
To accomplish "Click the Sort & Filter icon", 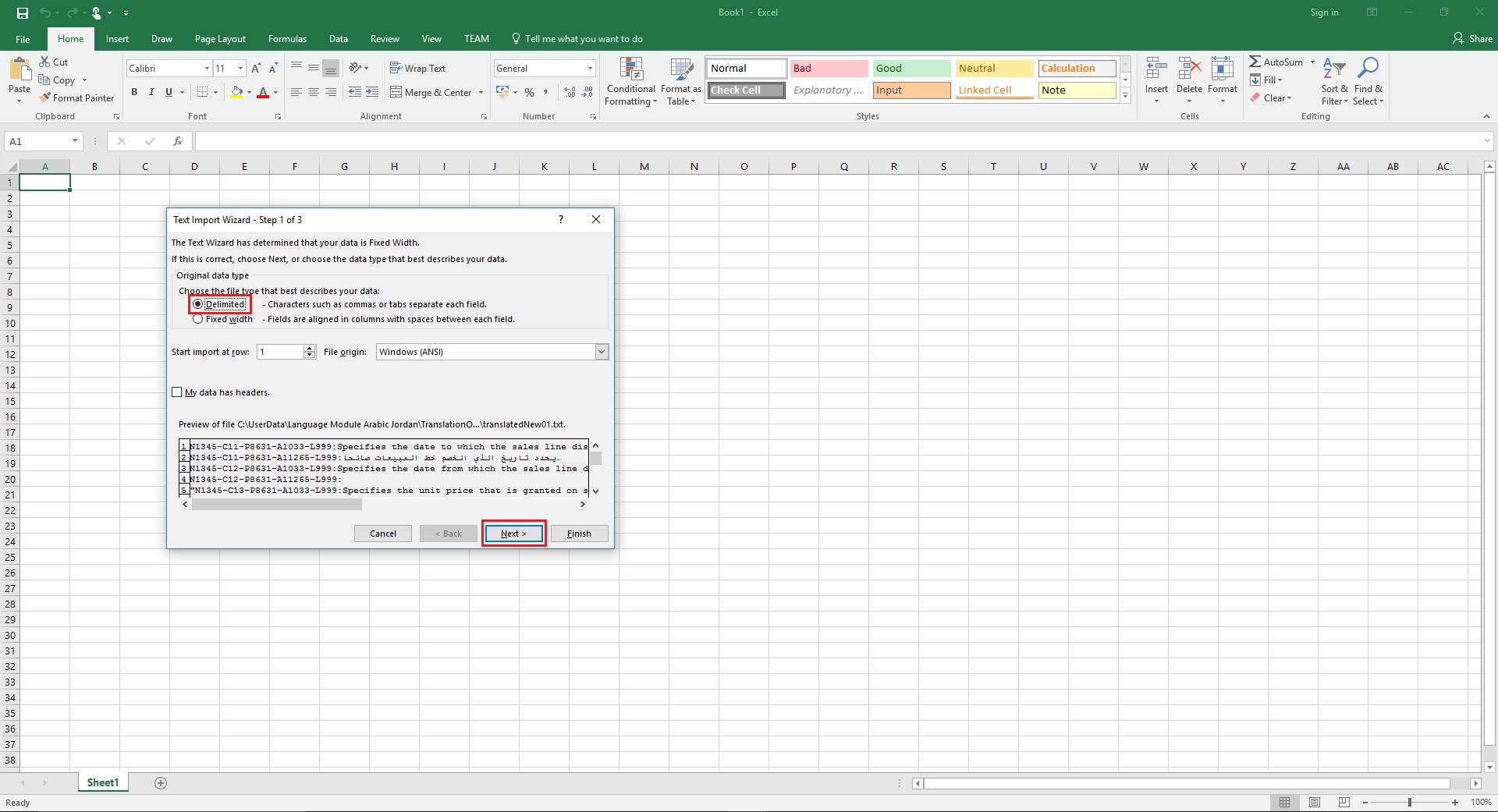I will click(x=1334, y=69).
